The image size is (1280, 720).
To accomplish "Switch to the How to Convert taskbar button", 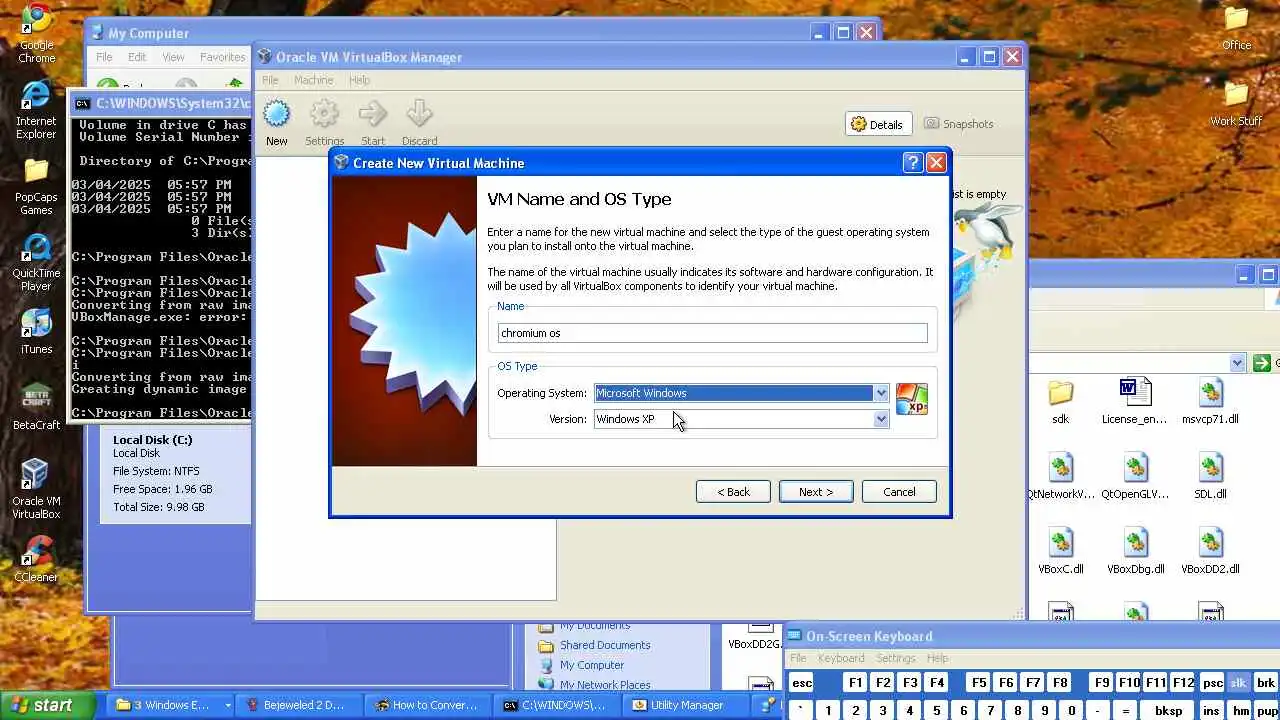I will click(426, 705).
